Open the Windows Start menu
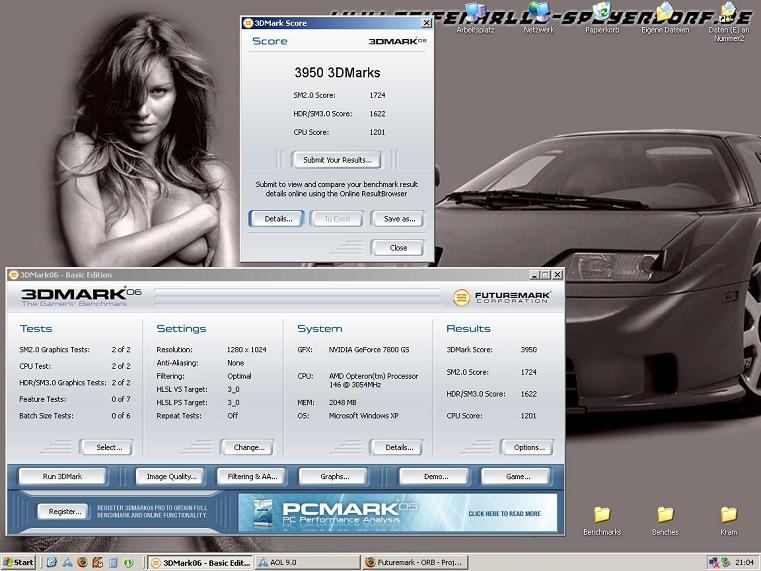Screen dimensions: 761x571 coord(18,562)
